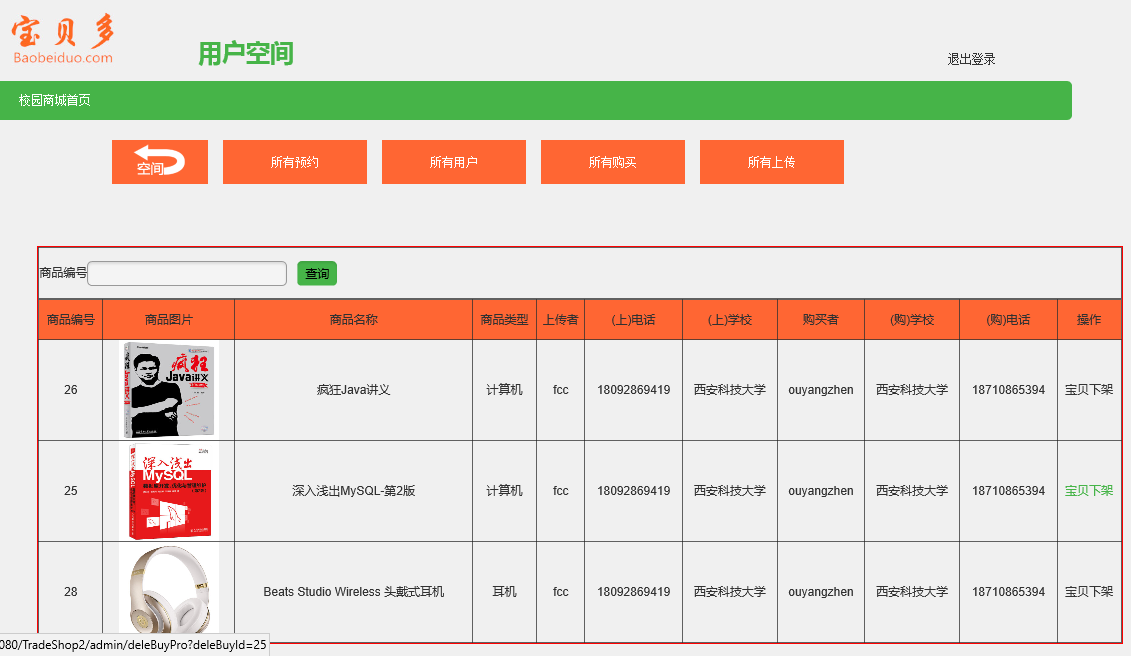Click the (上)电话 column header
This screenshot has width=1131, height=656.
pyautogui.click(x=633, y=320)
